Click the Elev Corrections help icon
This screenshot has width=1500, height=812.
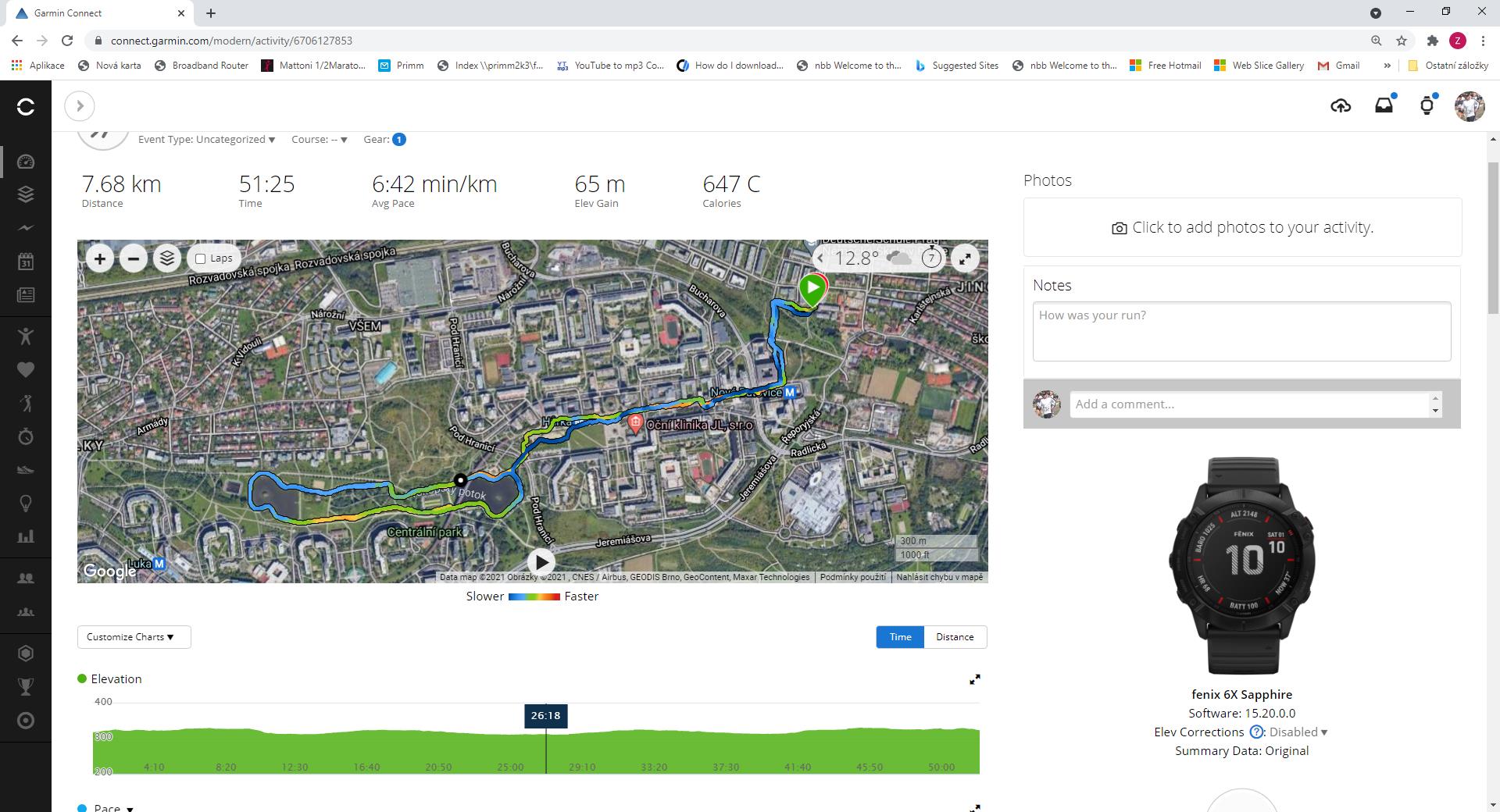point(1256,732)
